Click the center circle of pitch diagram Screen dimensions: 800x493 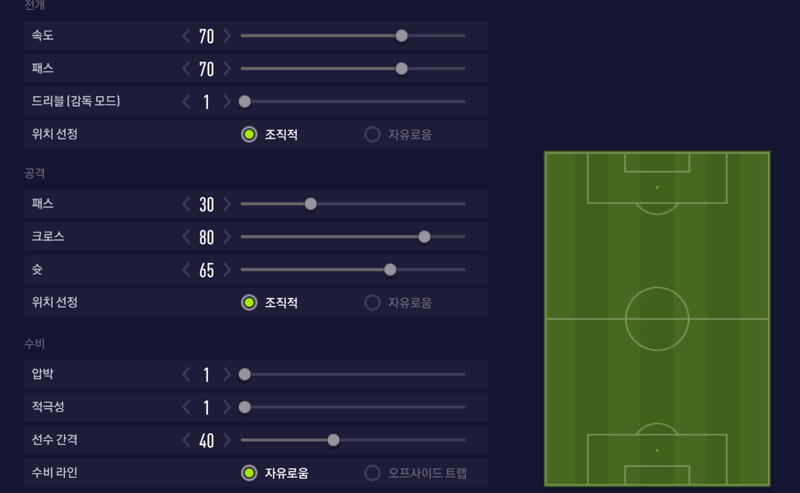pos(657,319)
